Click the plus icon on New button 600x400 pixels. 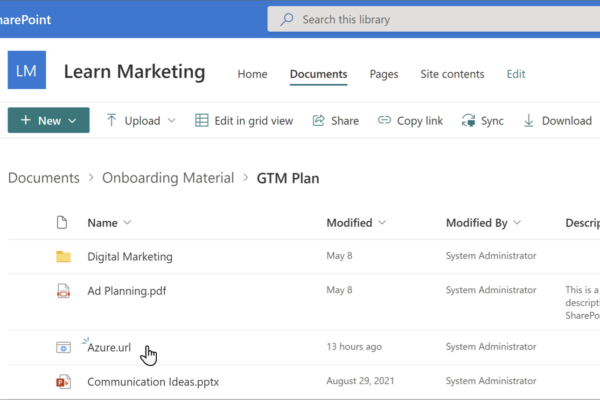click(x=26, y=120)
